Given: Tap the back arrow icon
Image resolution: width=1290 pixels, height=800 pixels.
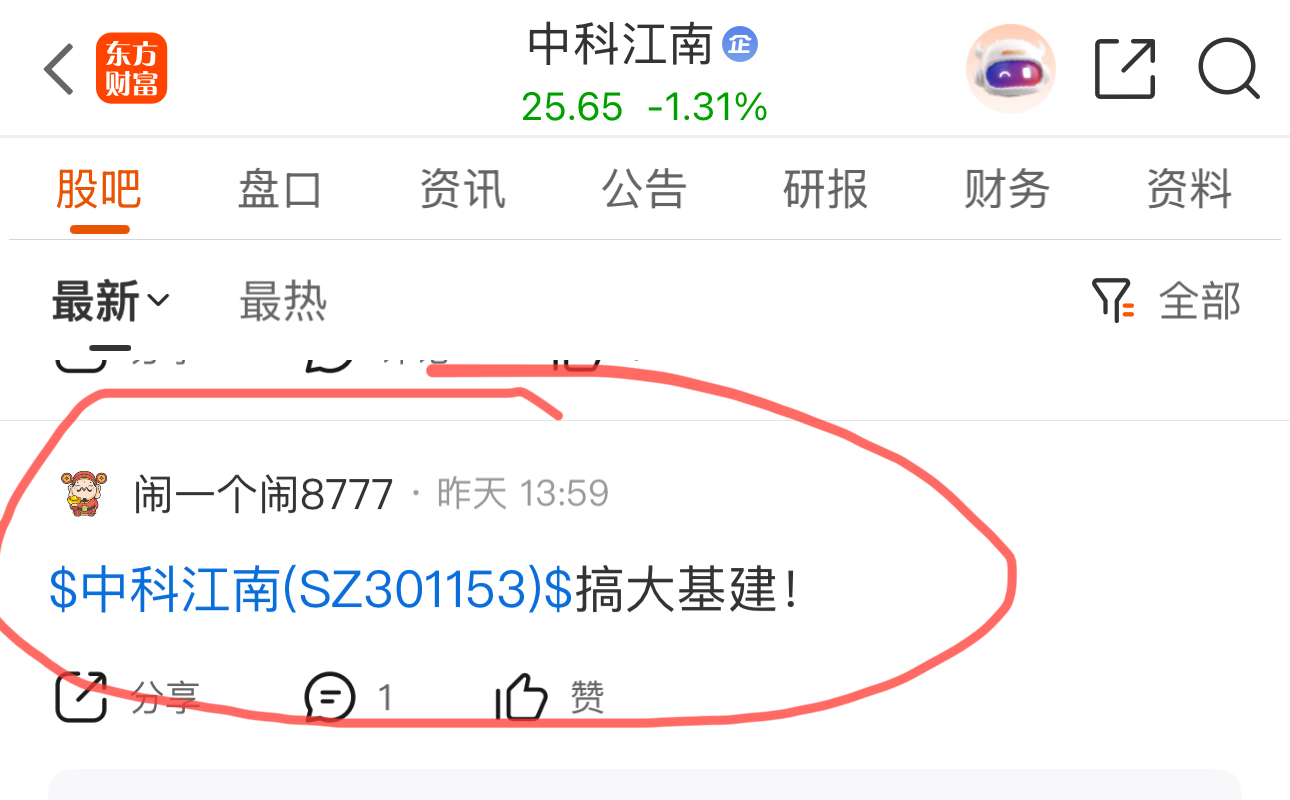Looking at the screenshot, I should click(59, 69).
